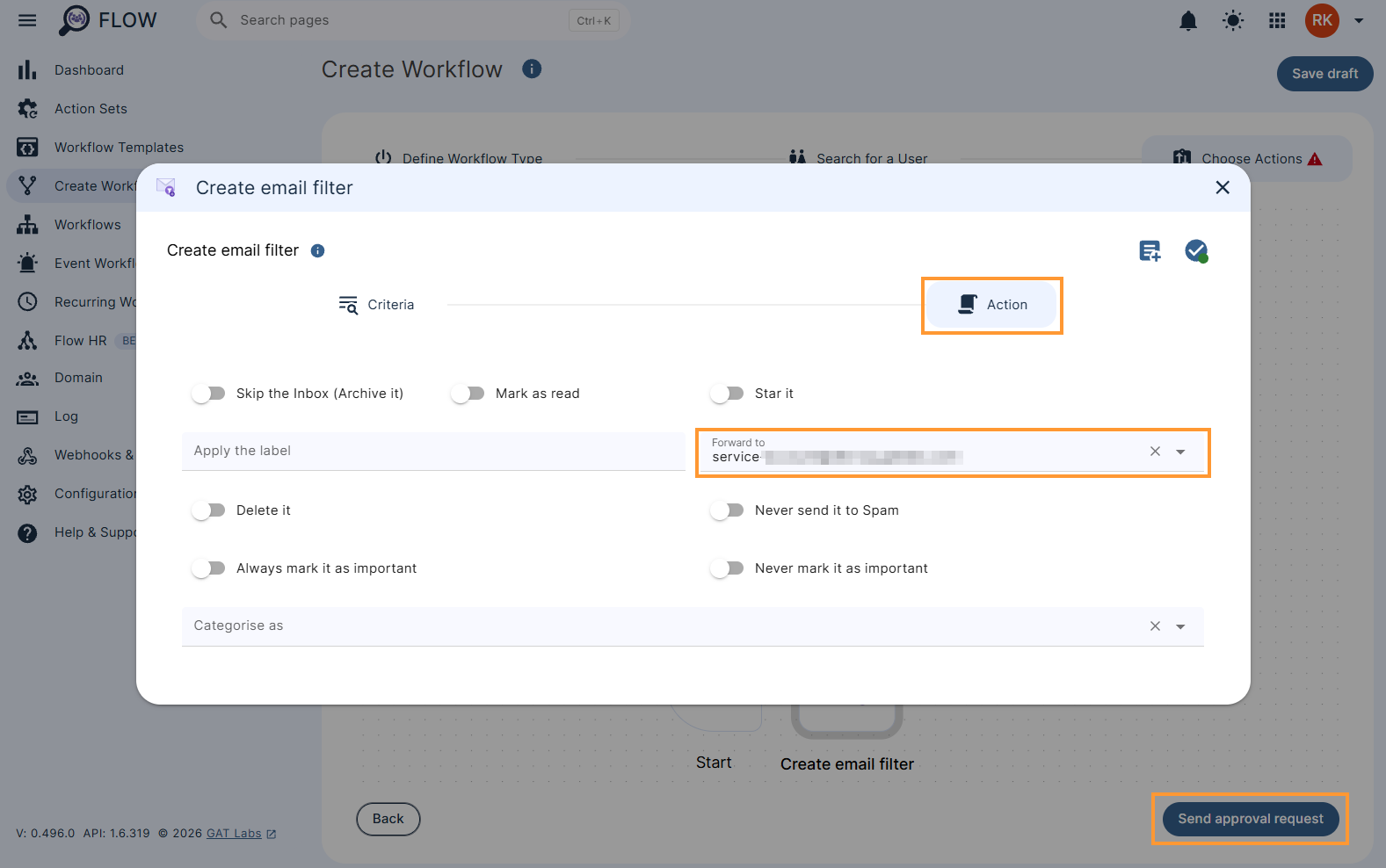Image resolution: width=1386 pixels, height=868 pixels.
Task: Open the Log sidebar item
Action: pyautogui.click(x=66, y=416)
